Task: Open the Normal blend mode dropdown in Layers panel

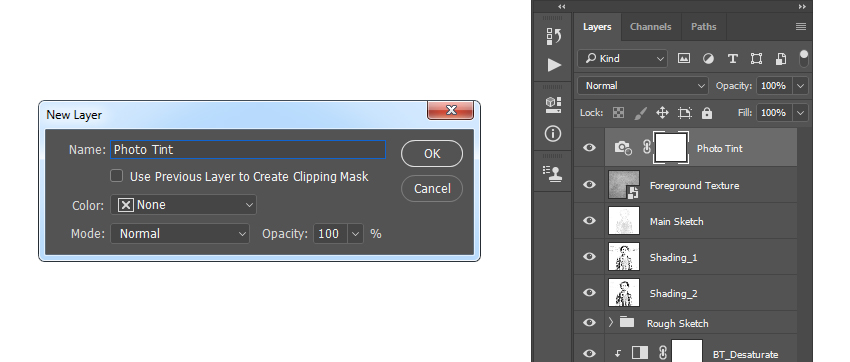Action: tap(643, 86)
